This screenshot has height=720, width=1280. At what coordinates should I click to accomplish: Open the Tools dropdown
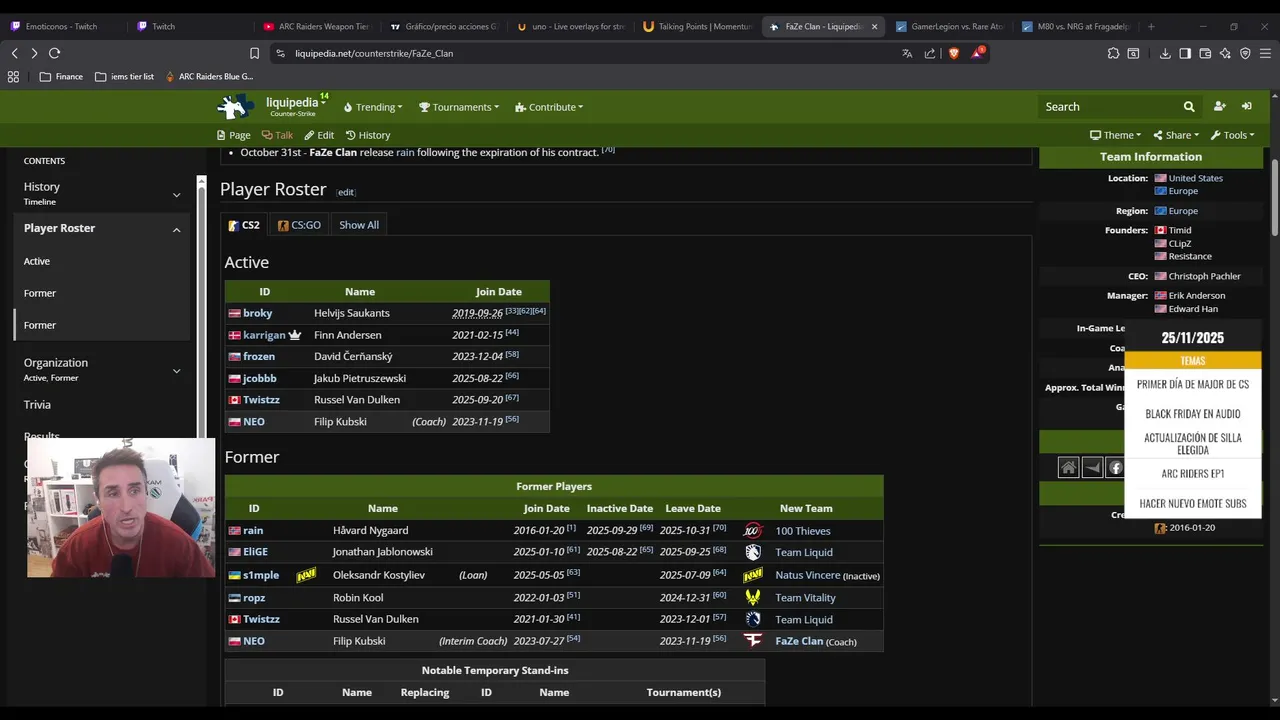1233,135
